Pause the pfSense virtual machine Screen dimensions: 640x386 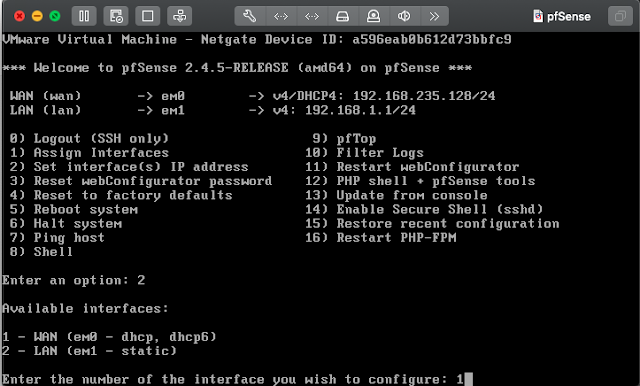point(84,16)
